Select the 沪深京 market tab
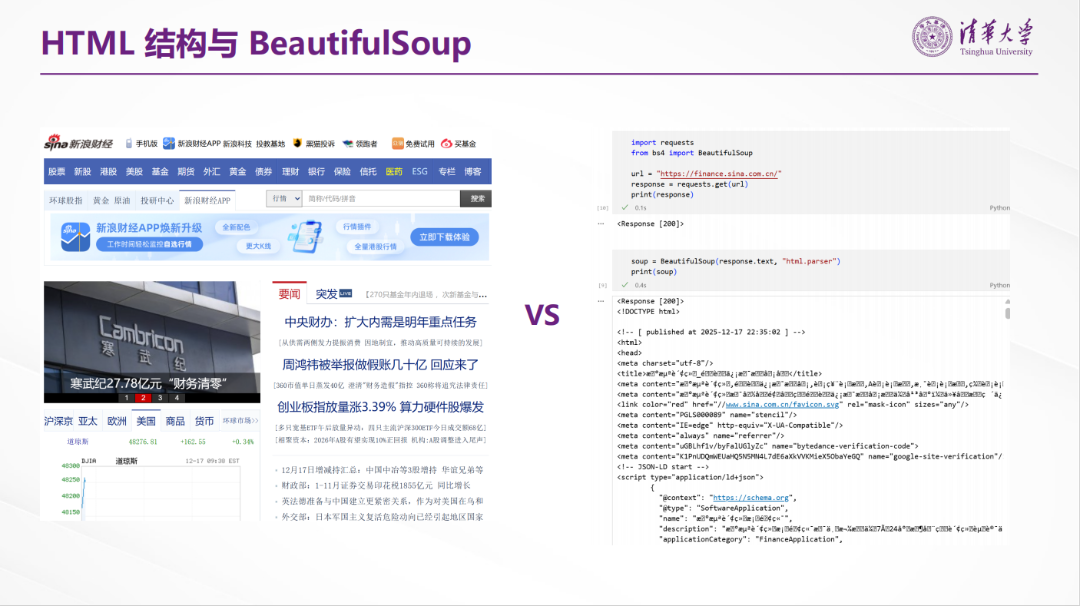Viewport: 1080px width, 606px height. coord(59,421)
